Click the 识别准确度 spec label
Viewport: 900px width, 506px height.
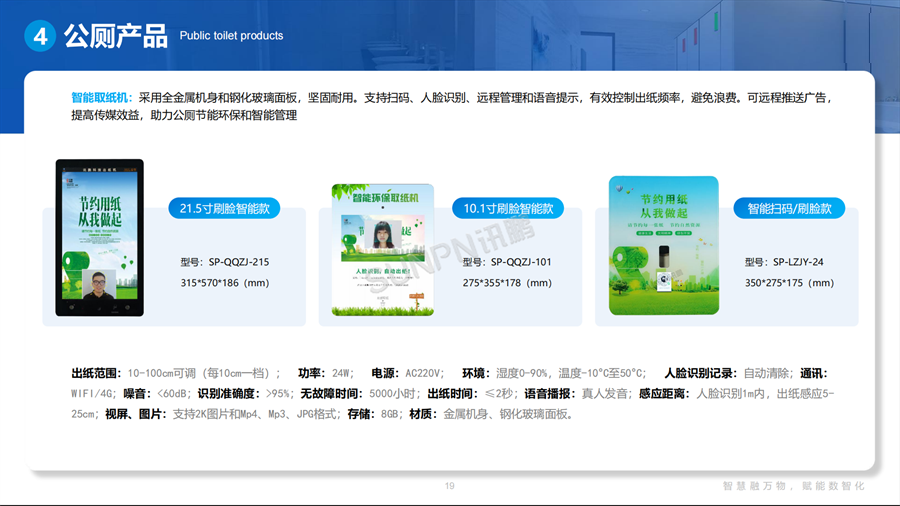point(230,394)
